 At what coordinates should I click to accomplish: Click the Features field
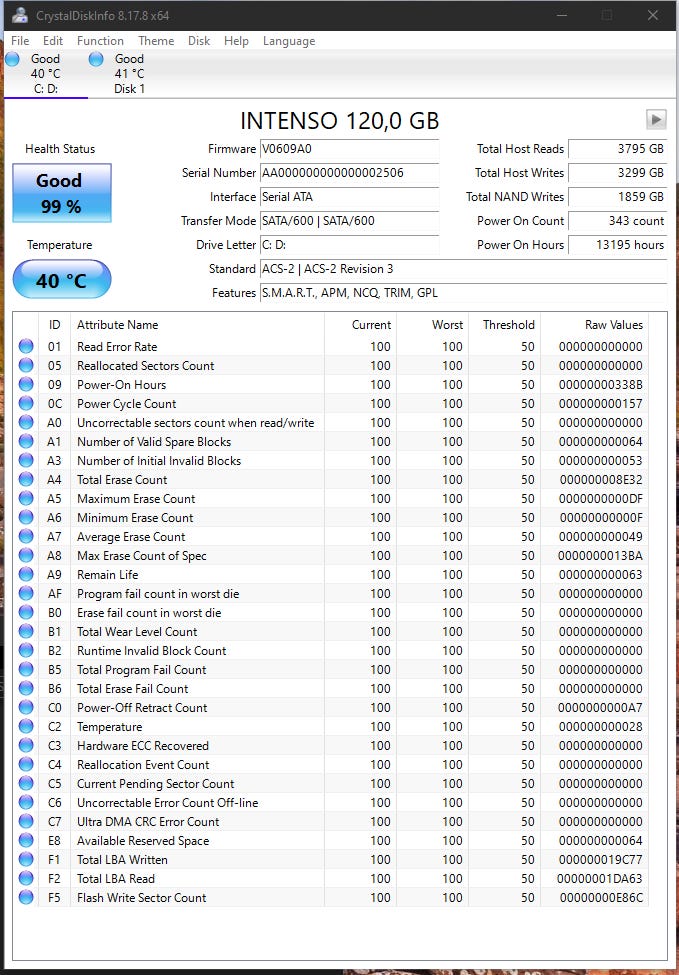click(x=463, y=293)
